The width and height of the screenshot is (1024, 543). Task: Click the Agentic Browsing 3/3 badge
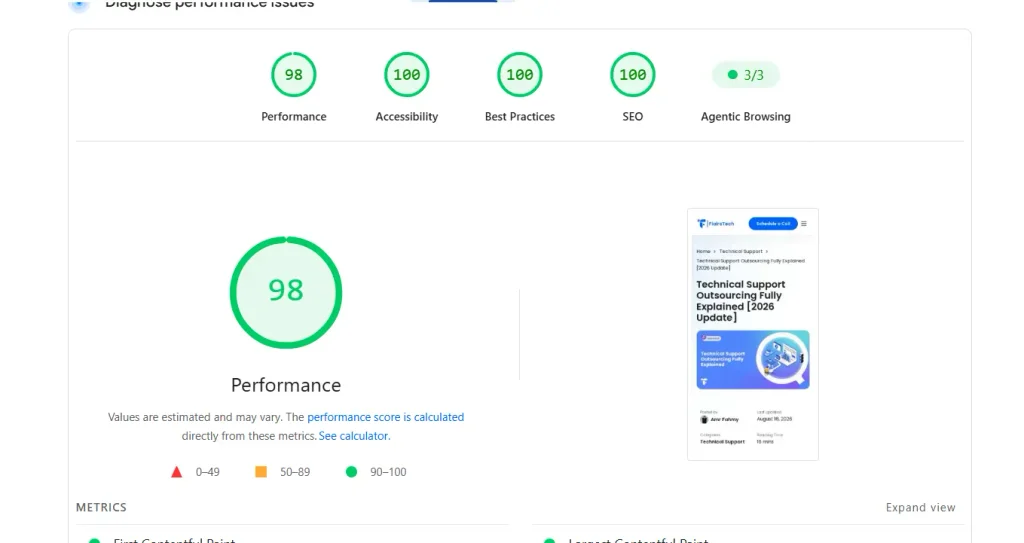[x=746, y=75]
